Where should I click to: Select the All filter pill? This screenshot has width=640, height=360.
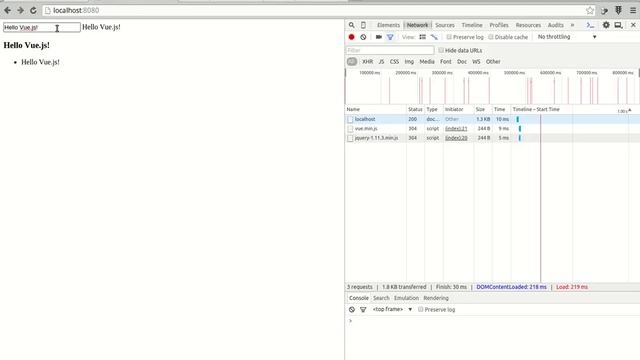coord(351,62)
